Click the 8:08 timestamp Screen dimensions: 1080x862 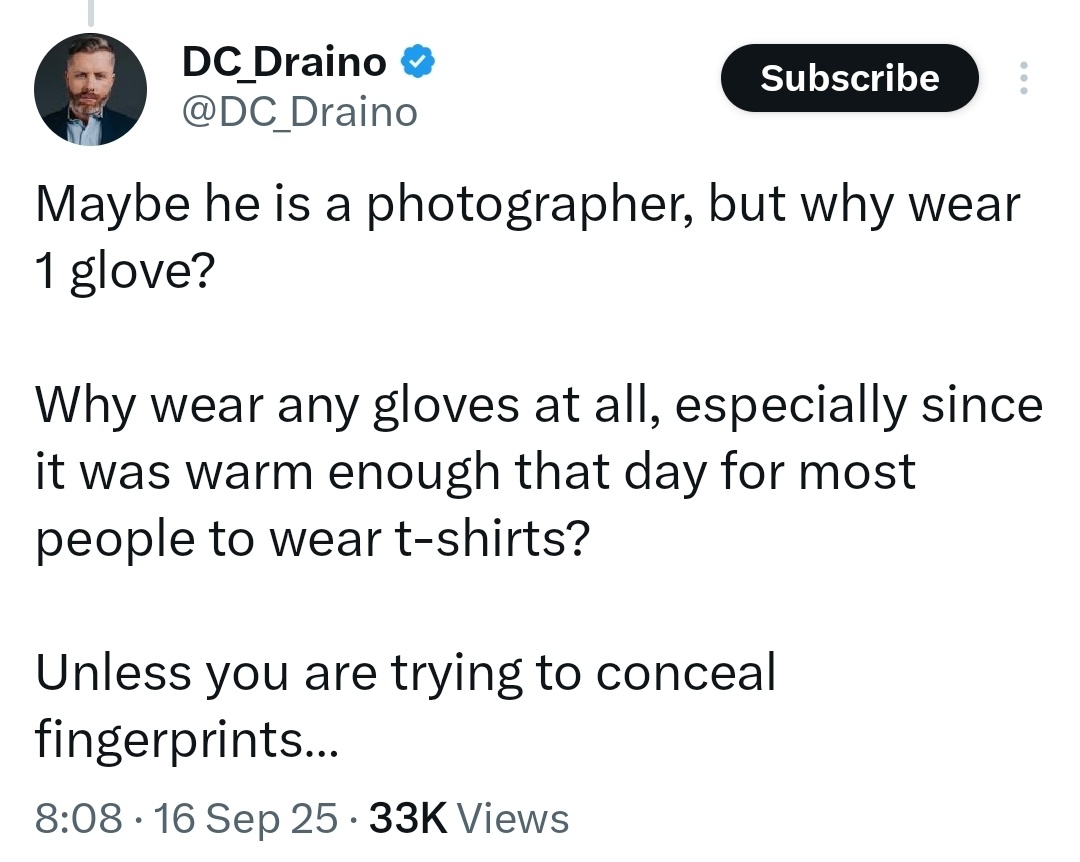[x=79, y=818]
